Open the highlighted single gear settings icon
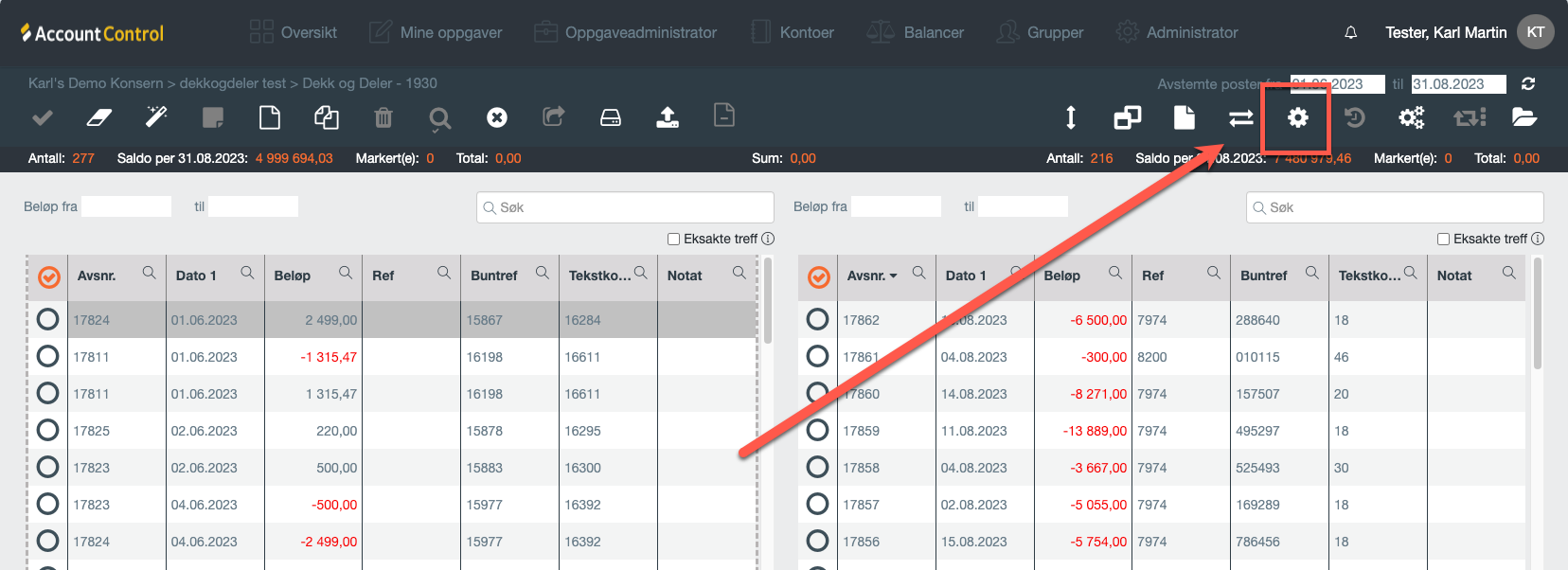Image resolution: width=1568 pixels, height=570 pixels. [1297, 117]
